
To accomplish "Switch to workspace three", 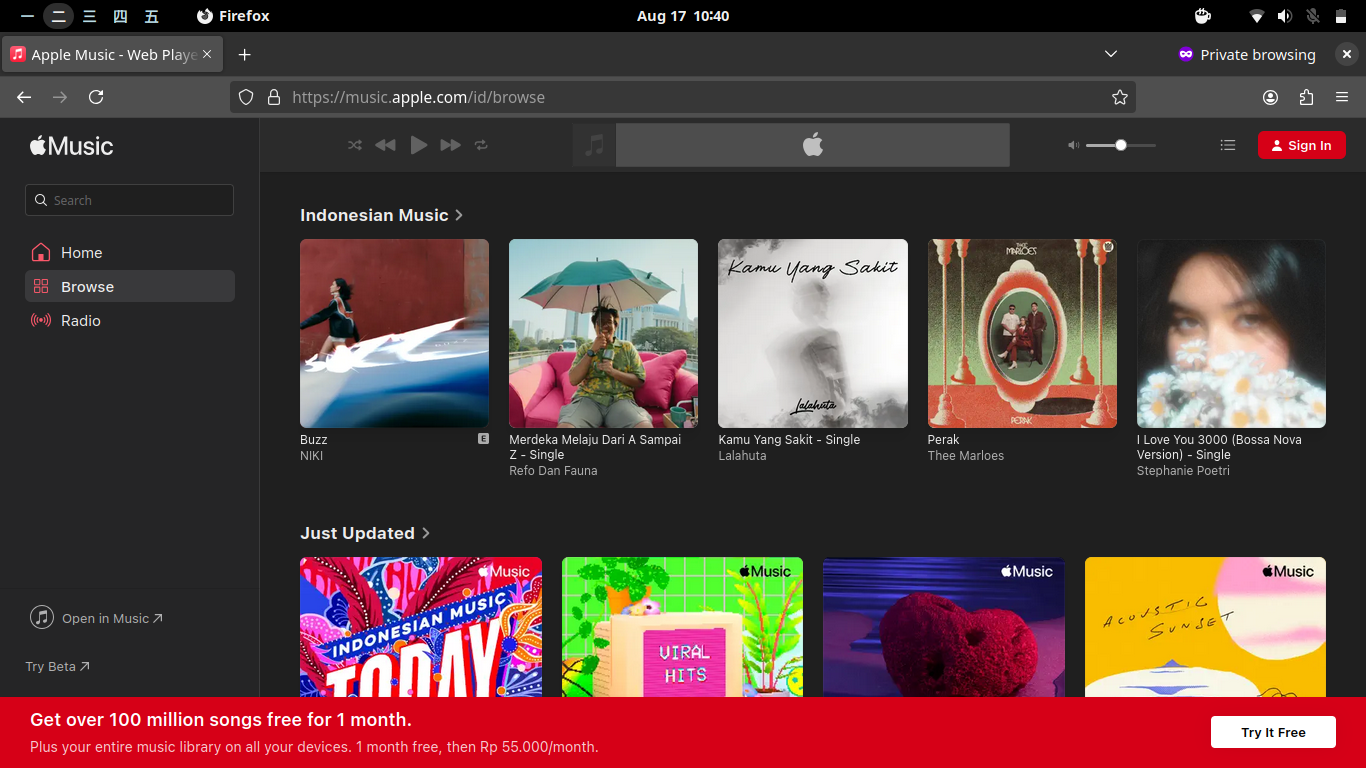I will point(90,16).
